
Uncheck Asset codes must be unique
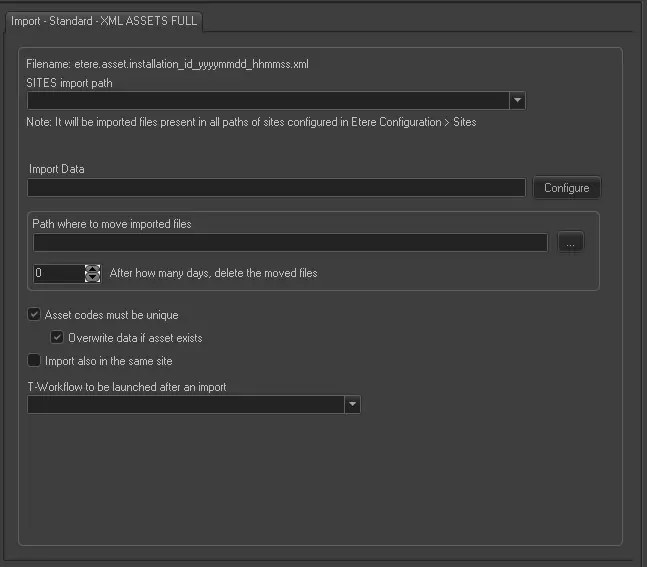(x=34, y=315)
